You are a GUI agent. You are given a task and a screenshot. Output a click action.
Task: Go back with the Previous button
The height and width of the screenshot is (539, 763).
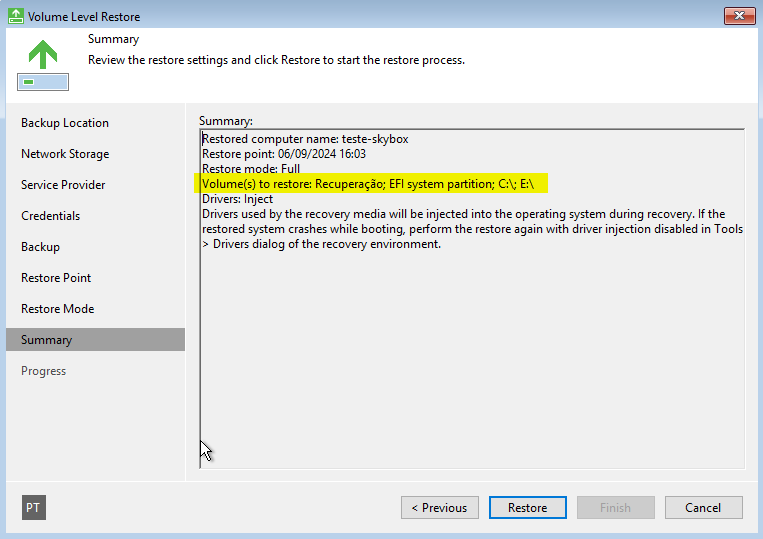pyautogui.click(x=440, y=507)
